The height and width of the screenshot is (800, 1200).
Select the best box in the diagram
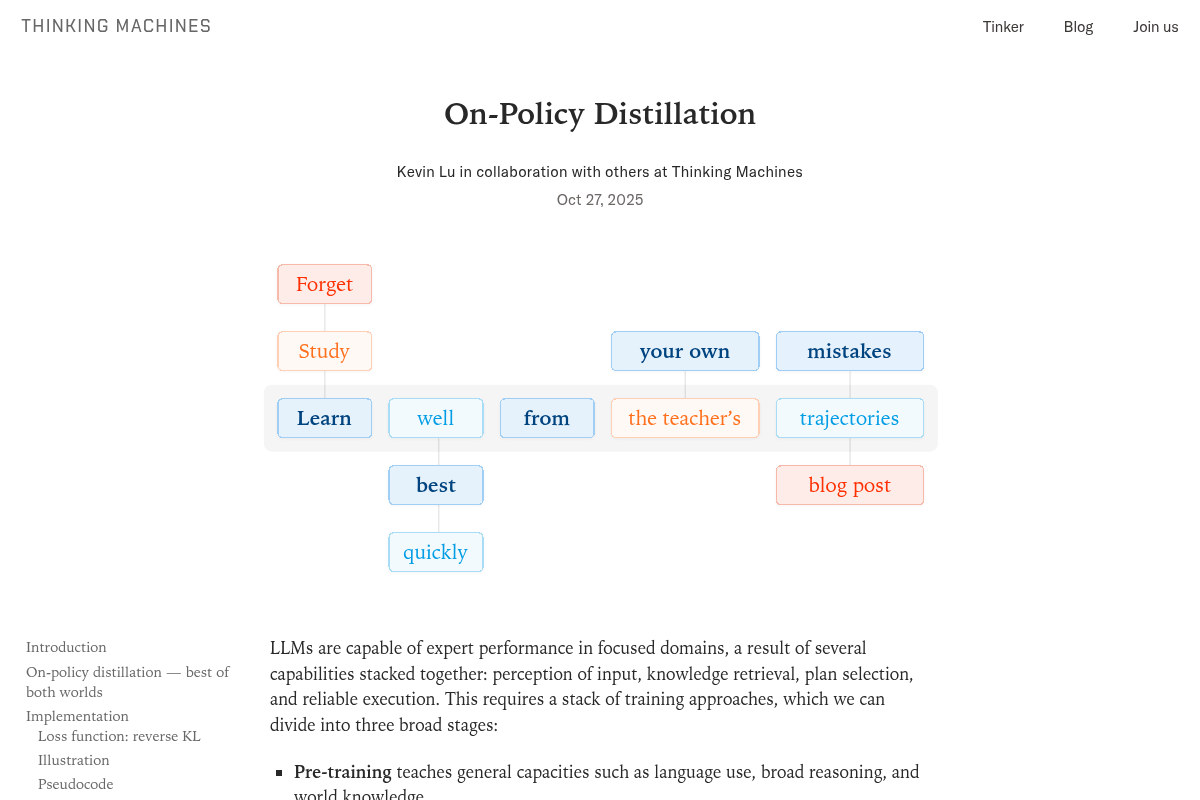click(436, 485)
